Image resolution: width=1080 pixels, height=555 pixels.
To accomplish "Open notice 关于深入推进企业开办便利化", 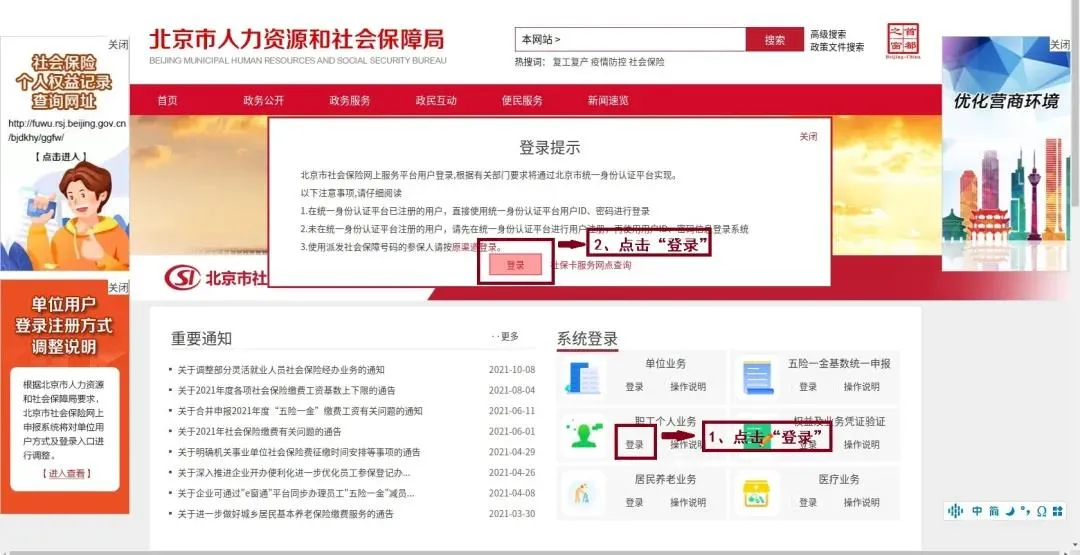I will point(294,473).
